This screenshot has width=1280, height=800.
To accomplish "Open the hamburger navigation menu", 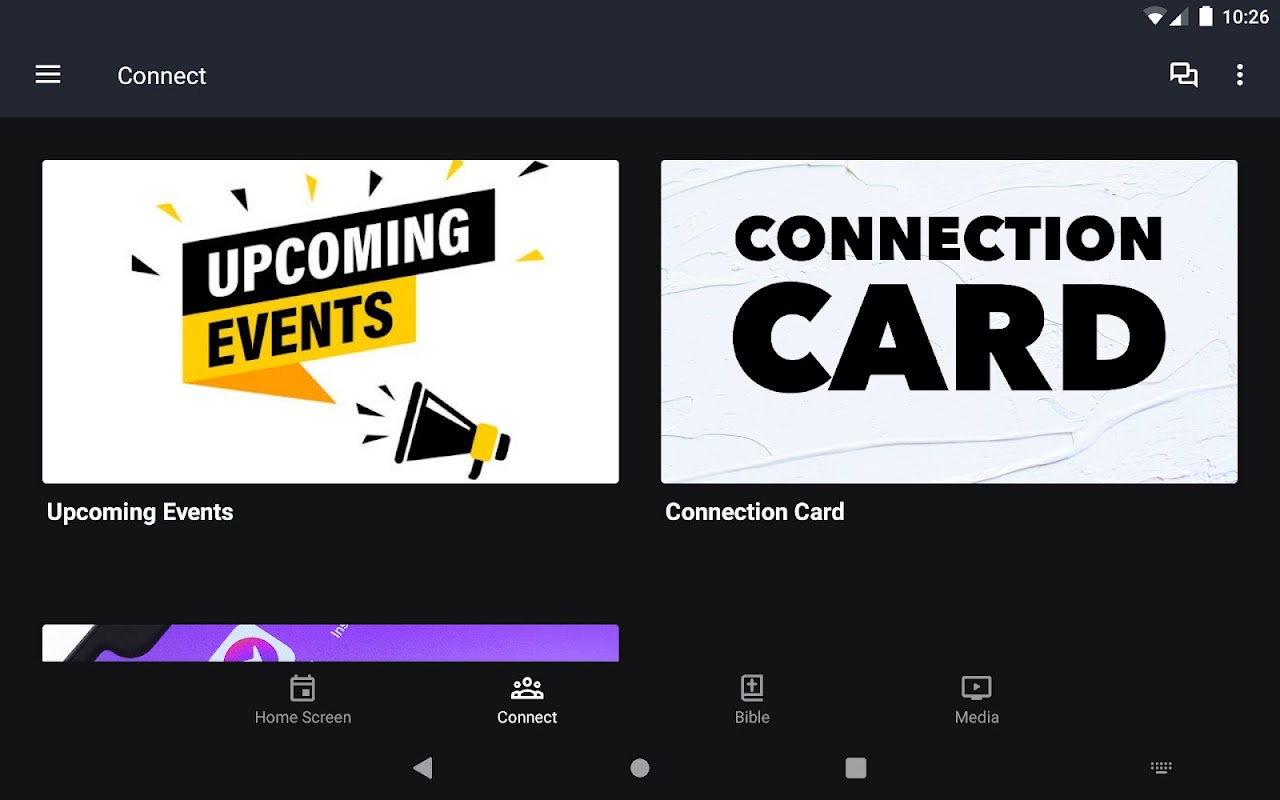I will (48, 75).
